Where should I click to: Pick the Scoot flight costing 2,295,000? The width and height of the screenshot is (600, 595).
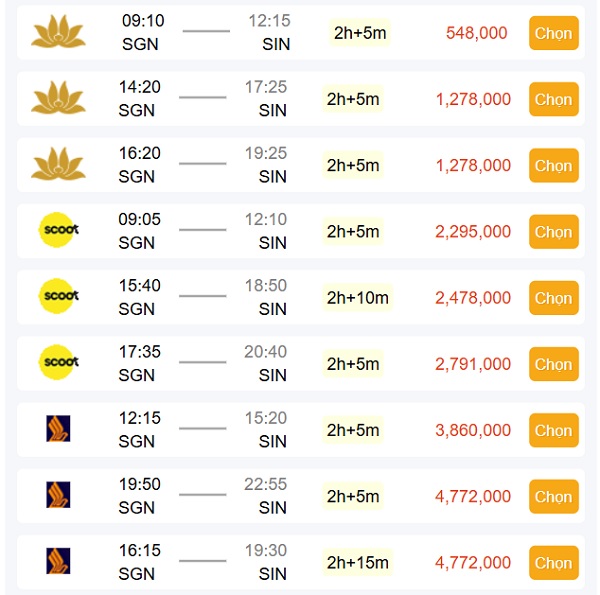click(x=553, y=232)
